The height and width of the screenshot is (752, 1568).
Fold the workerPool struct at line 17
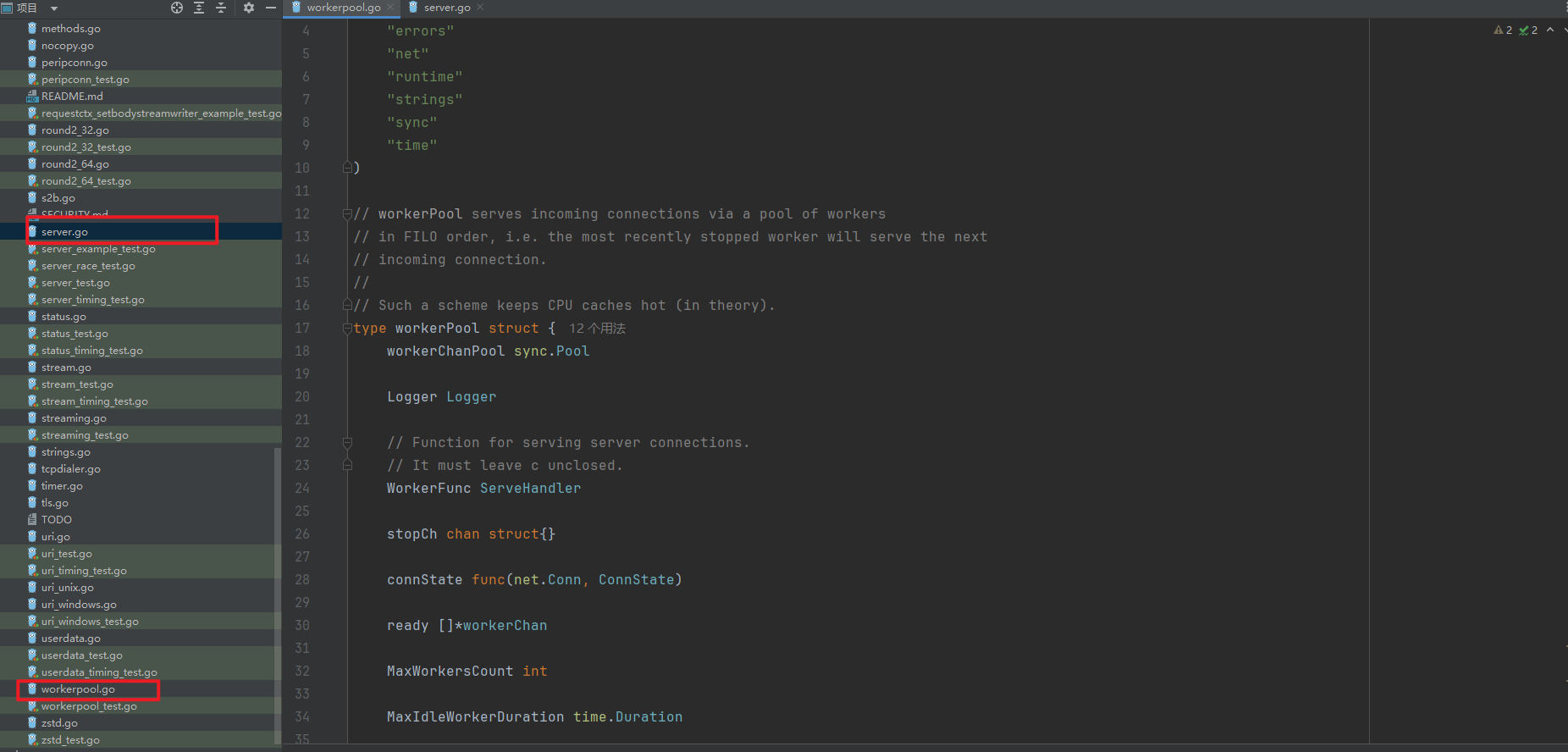point(347,328)
